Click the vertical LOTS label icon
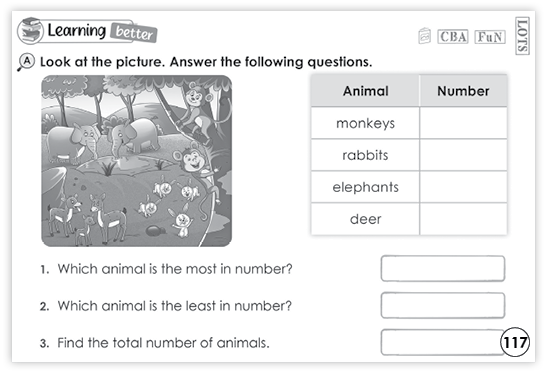Viewport: 547px width, 373px height. click(x=522, y=36)
